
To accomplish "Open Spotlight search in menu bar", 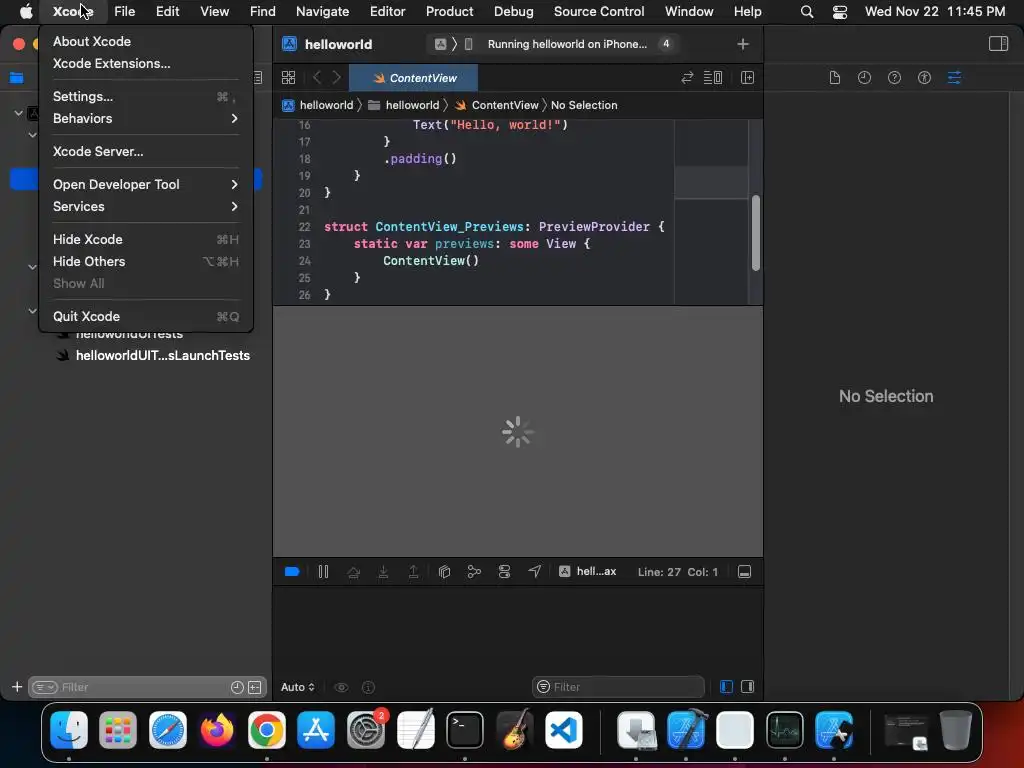I will click(807, 11).
